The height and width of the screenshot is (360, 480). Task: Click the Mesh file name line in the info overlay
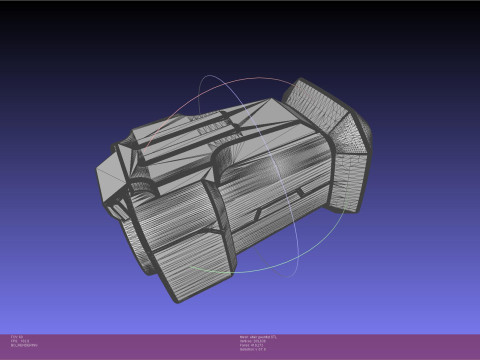click(258, 337)
